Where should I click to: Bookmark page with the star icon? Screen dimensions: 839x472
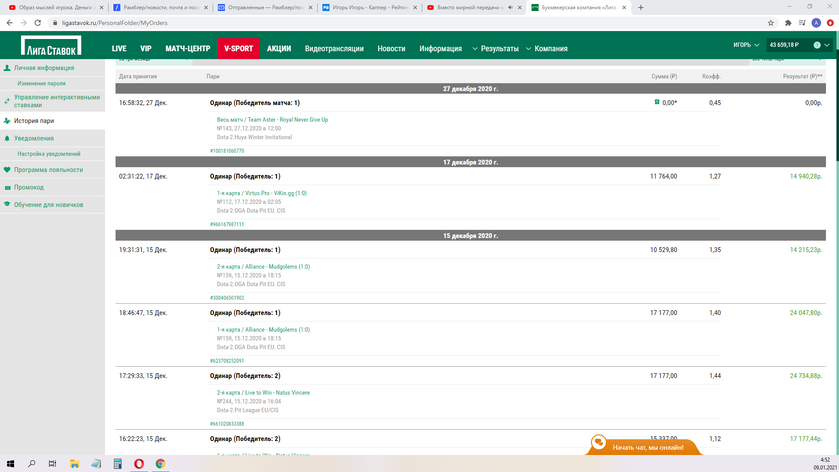pos(771,23)
